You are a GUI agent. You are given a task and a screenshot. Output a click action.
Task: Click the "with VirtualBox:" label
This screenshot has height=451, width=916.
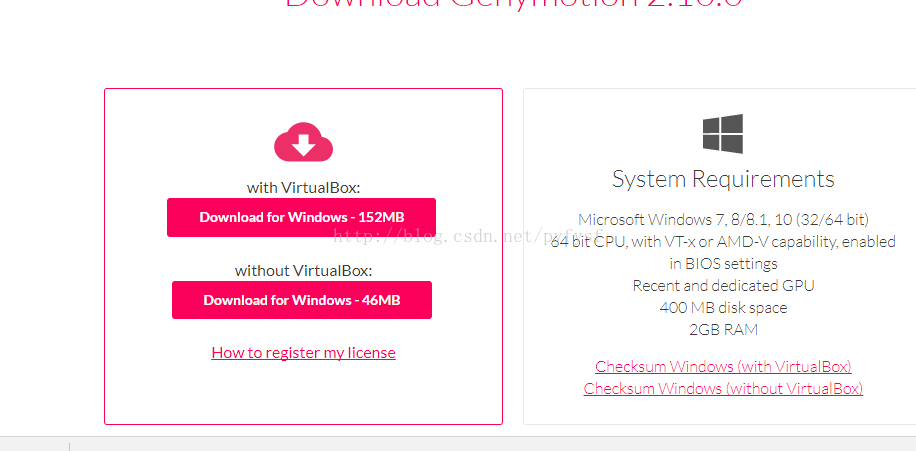(x=303, y=188)
